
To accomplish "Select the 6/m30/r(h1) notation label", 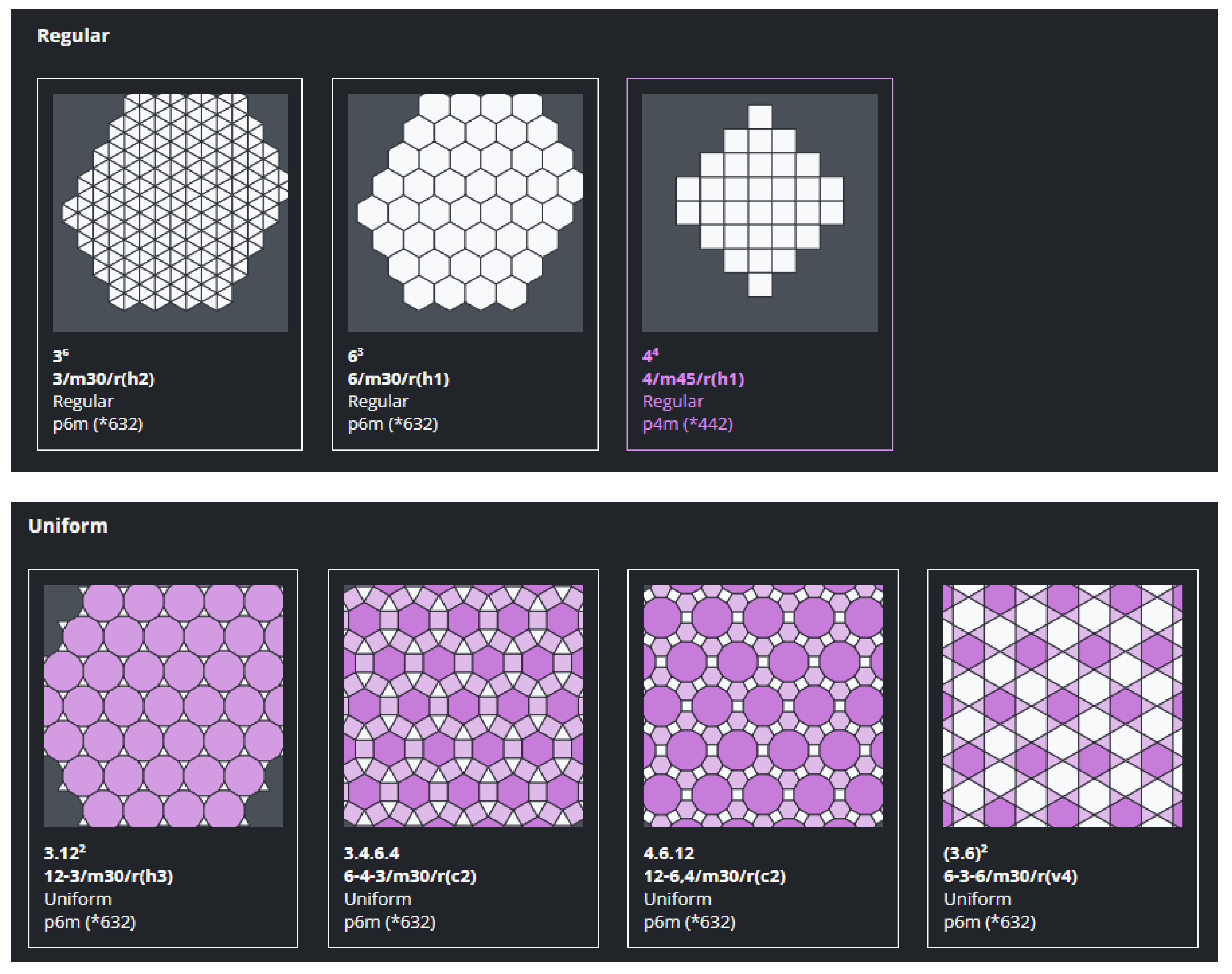I will (398, 379).
